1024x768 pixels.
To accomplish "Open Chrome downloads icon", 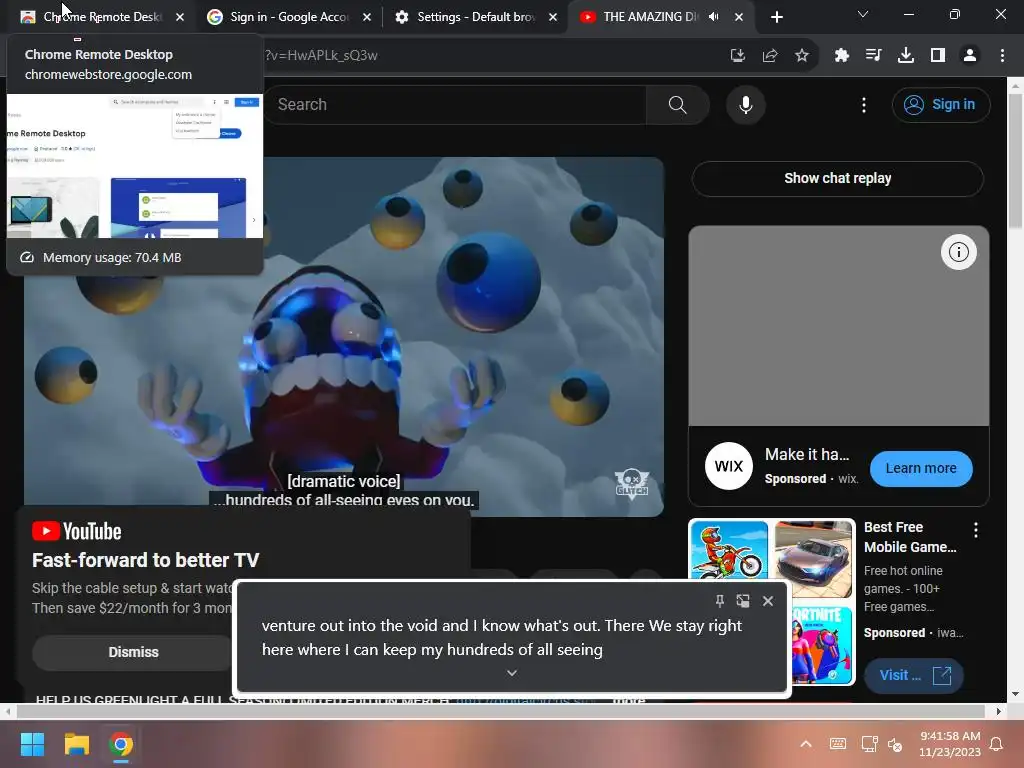I will (906, 56).
